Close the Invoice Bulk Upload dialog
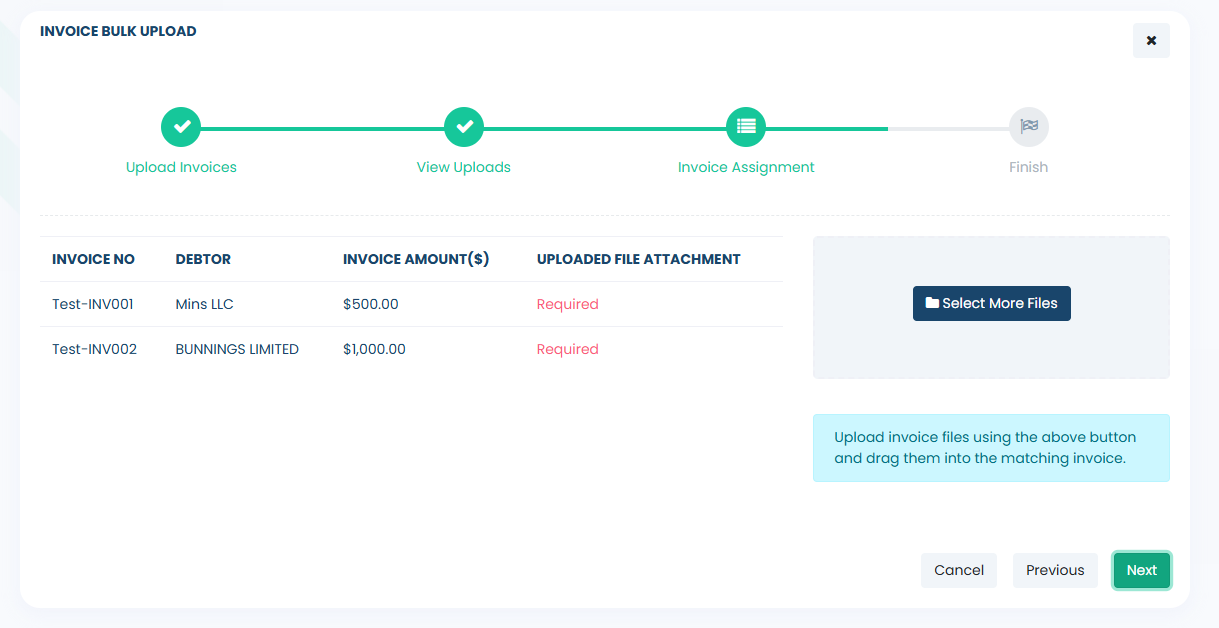Screen dimensions: 1219x628 (1151, 41)
